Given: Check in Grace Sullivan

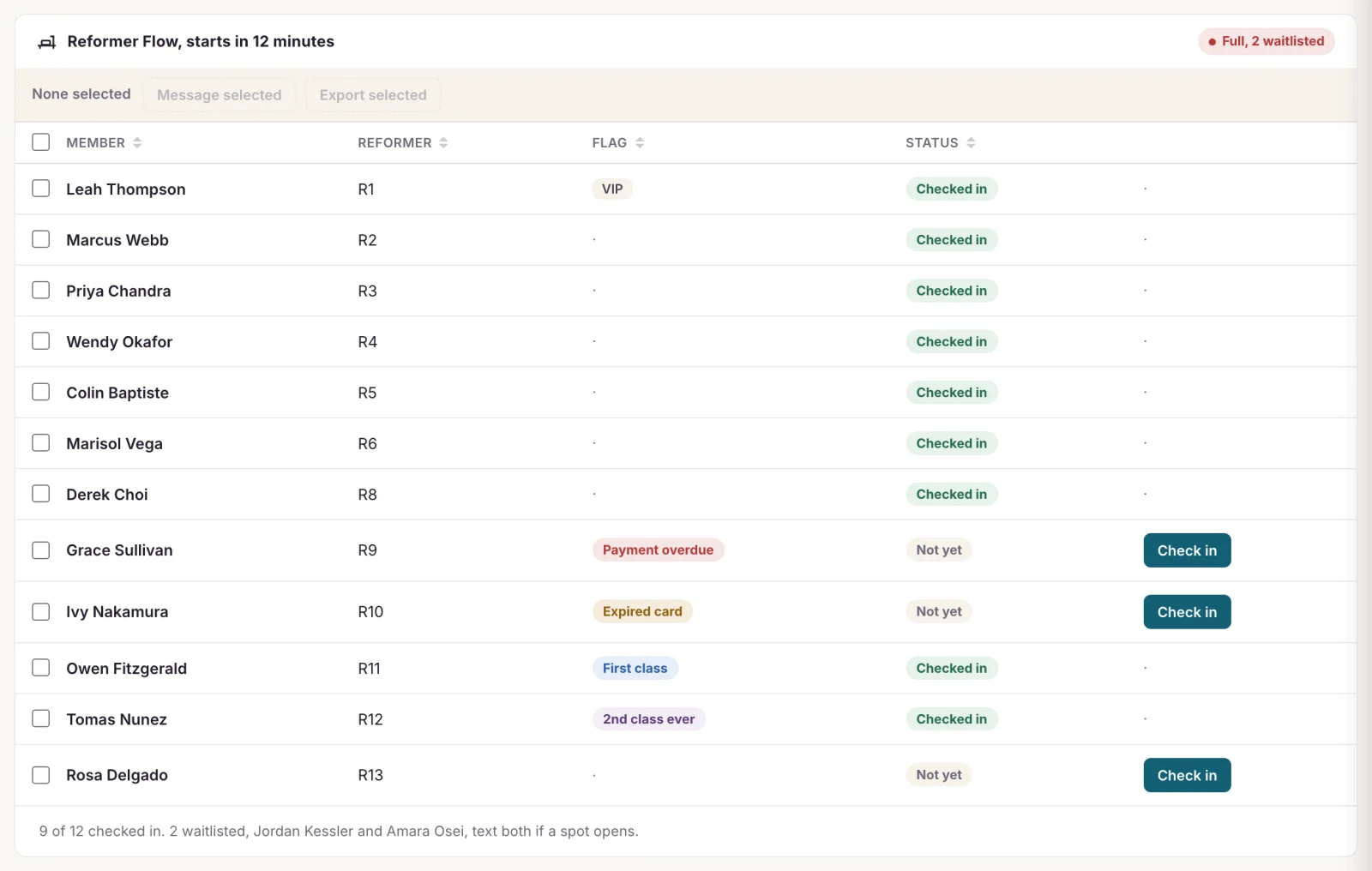Looking at the screenshot, I should point(1187,550).
